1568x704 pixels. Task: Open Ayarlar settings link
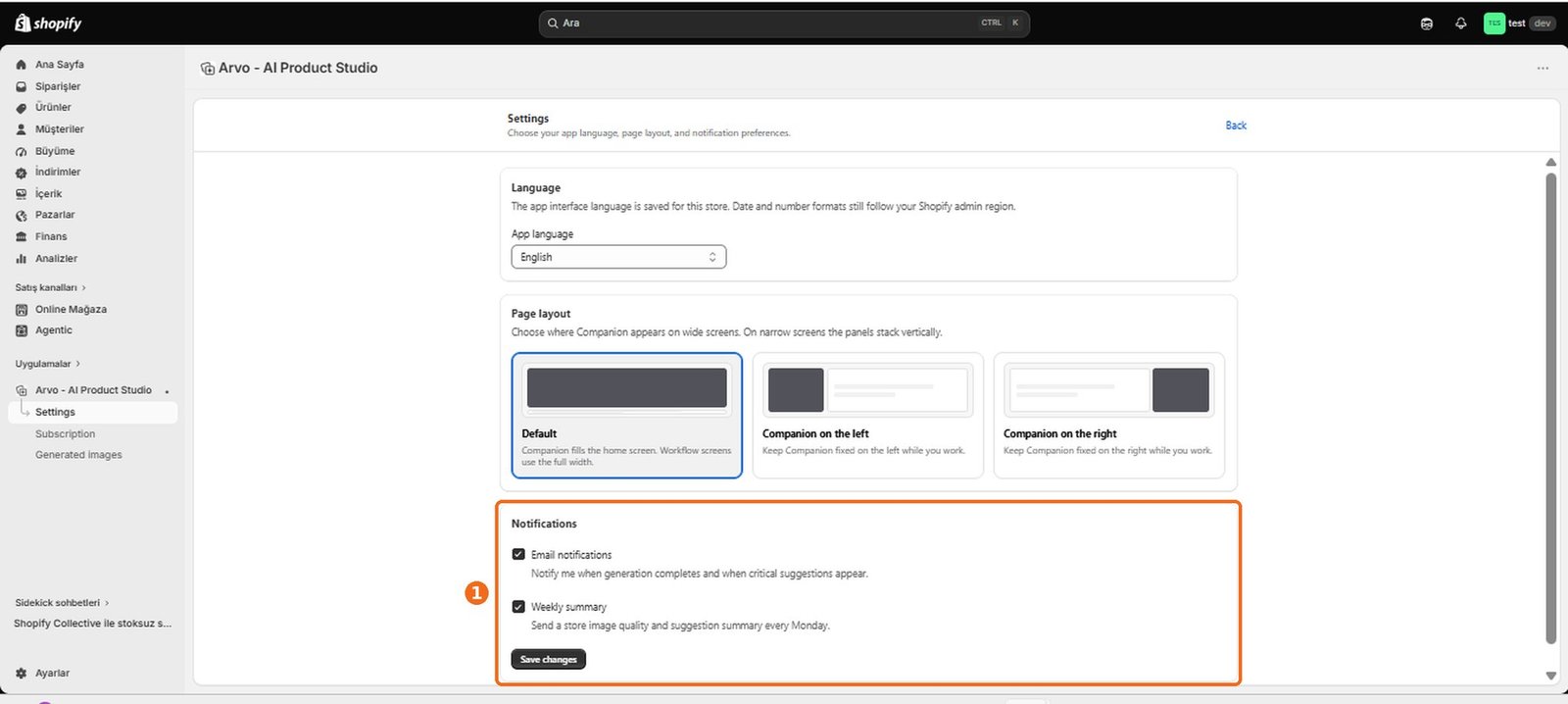click(x=53, y=674)
